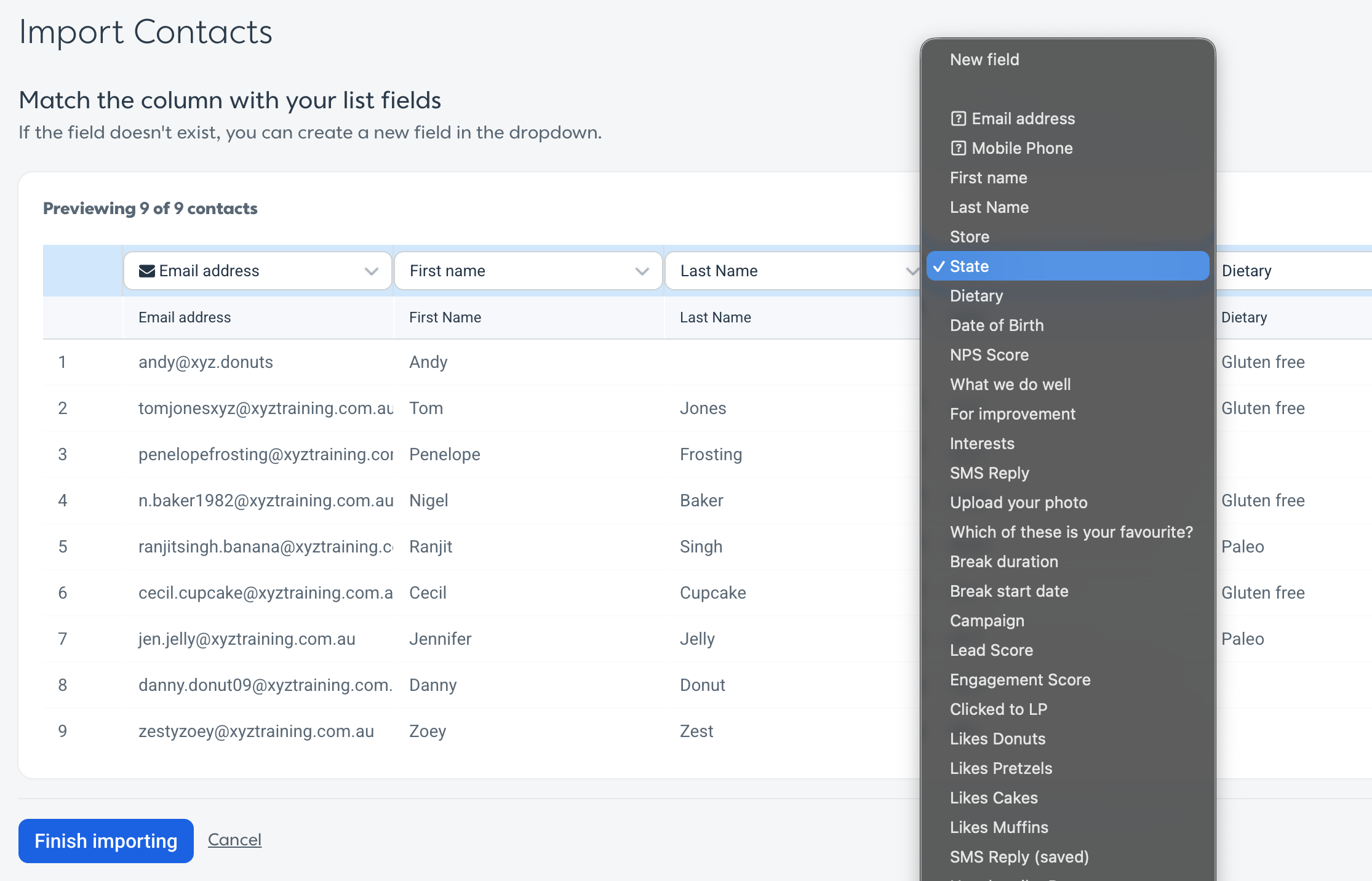This screenshot has width=1372, height=881.
Task: Select For improvement option
Action: [1067, 414]
